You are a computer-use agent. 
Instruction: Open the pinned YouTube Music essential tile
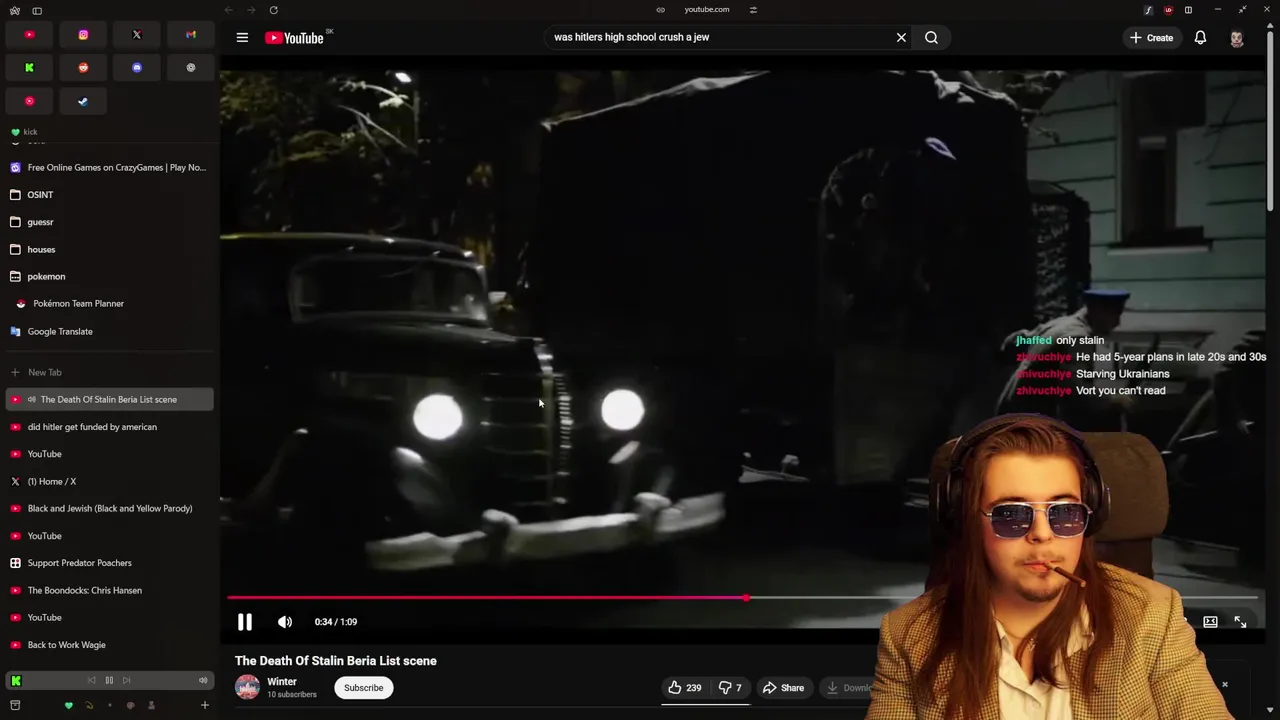click(x=29, y=101)
